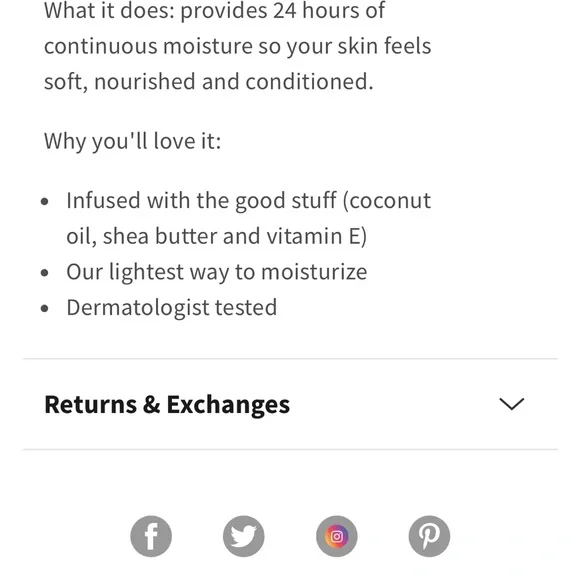
Task: Click the 'What it does' paragraph text
Action: coord(237,46)
